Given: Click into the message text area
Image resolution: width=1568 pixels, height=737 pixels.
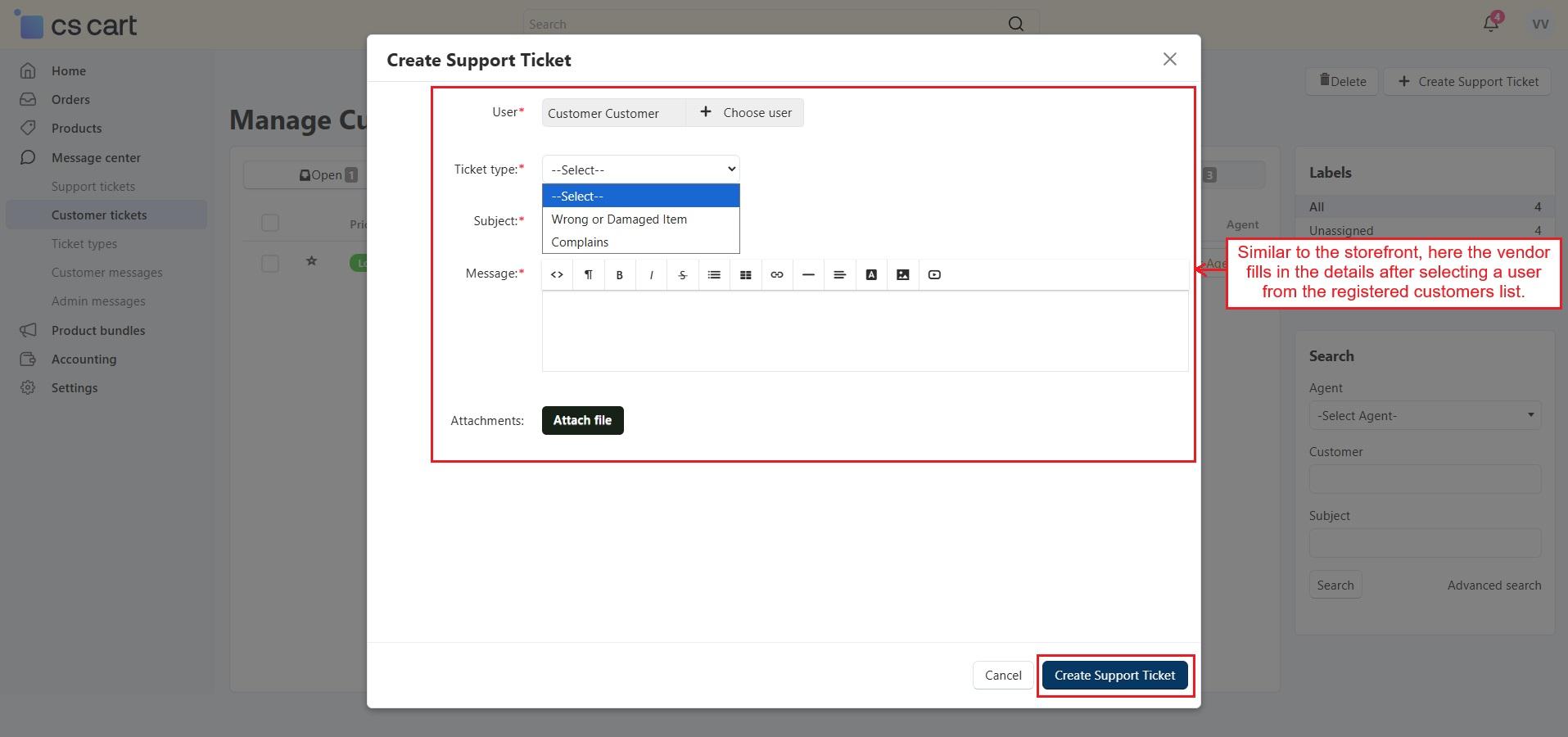Looking at the screenshot, I should tap(865, 331).
